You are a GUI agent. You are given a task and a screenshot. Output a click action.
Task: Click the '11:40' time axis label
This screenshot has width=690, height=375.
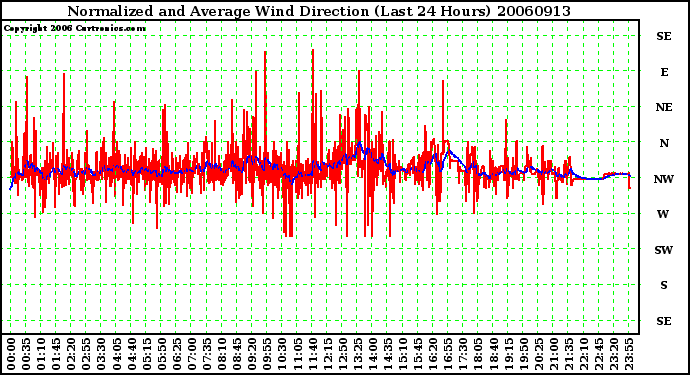(x=312, y=354)
